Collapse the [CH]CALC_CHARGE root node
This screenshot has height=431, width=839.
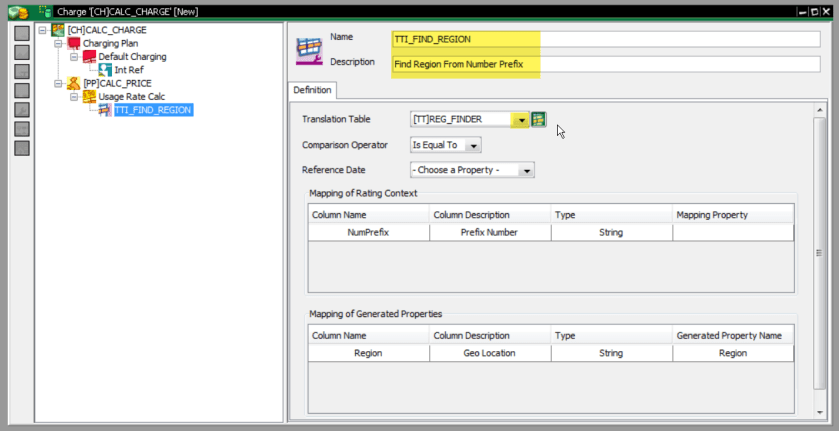tap(42, 30)
